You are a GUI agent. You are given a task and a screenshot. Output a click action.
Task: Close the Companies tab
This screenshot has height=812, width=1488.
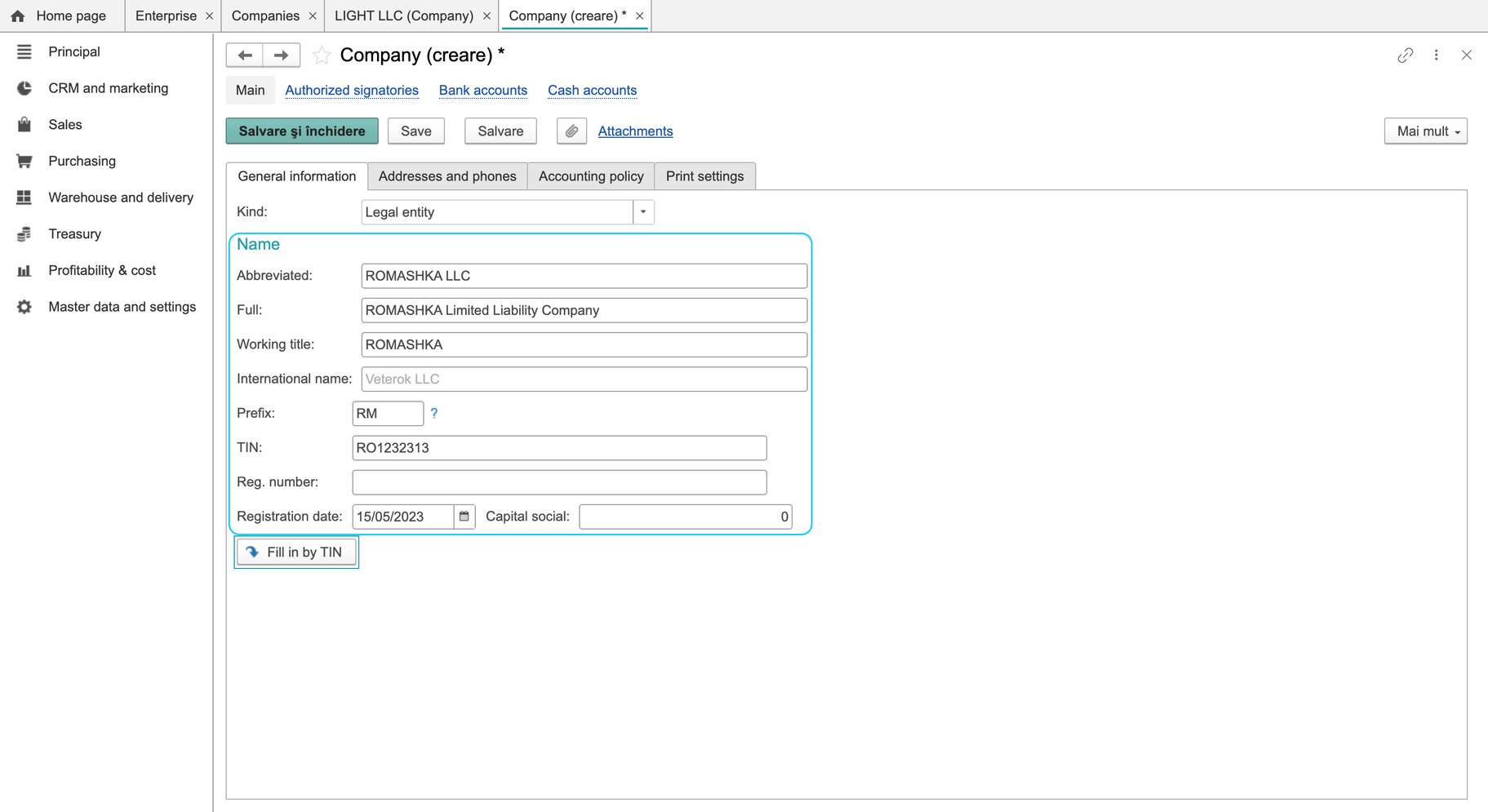coord(313,16)
